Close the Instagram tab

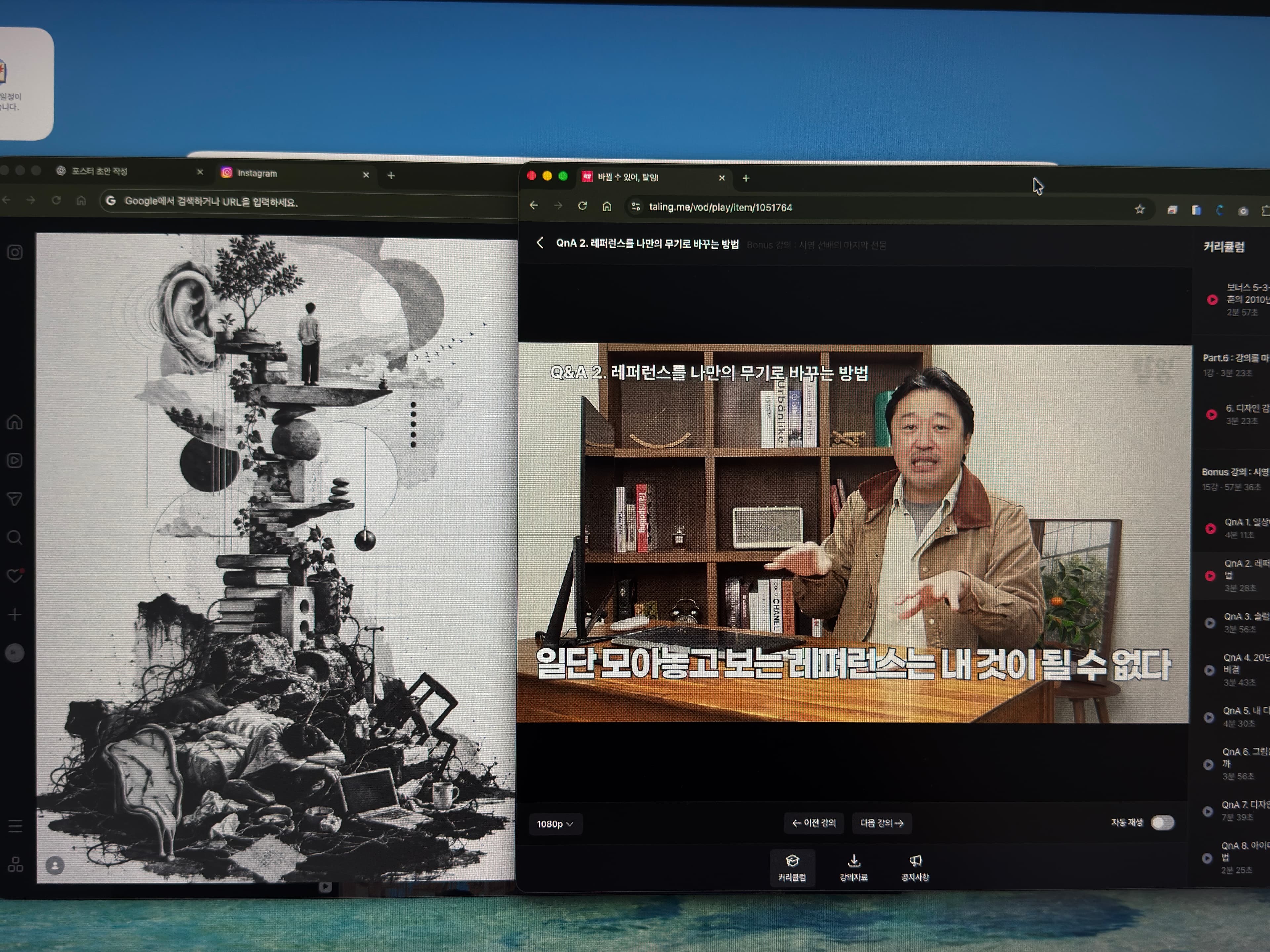[366, 175]
